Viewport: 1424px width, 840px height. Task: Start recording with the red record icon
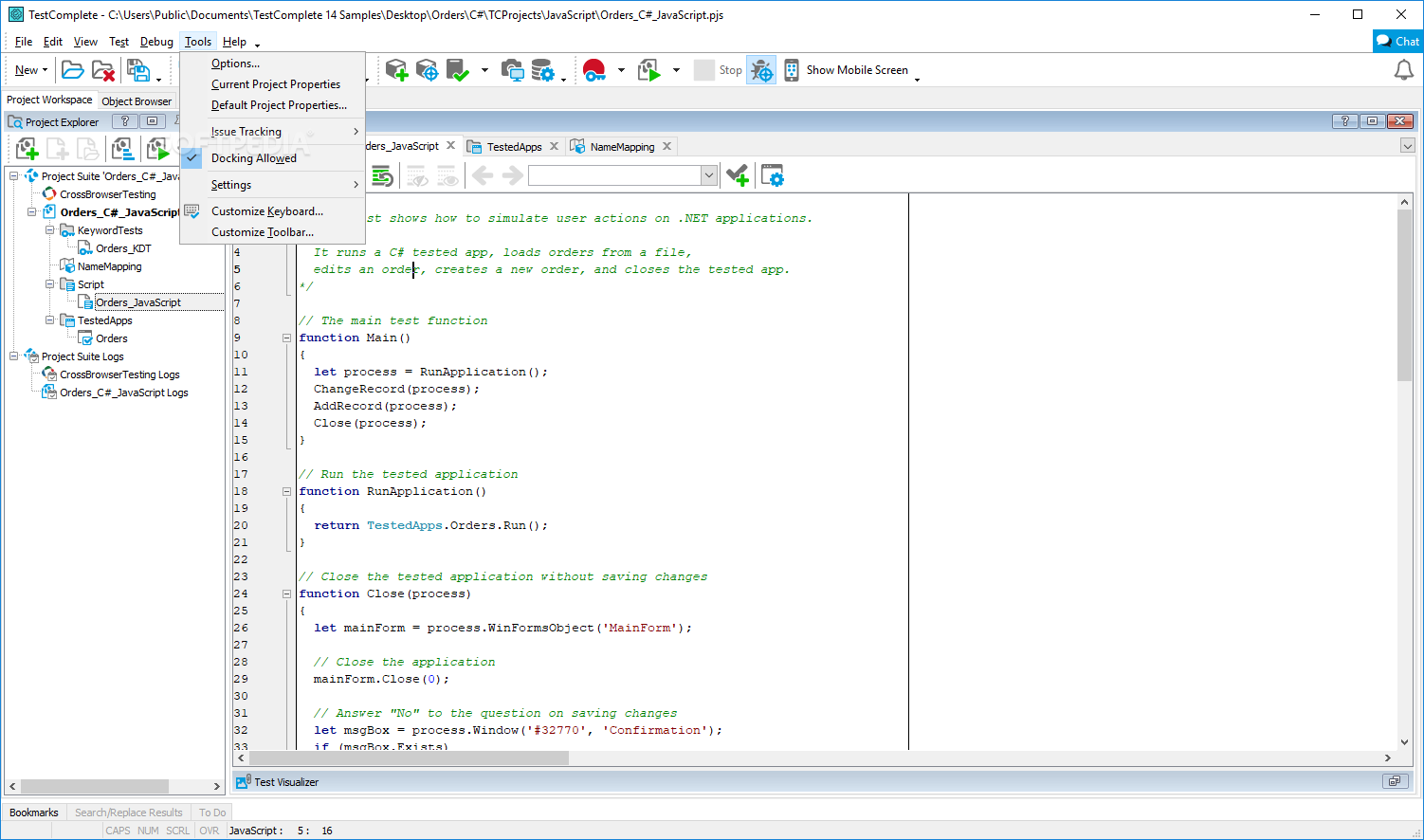click(594, 70)
